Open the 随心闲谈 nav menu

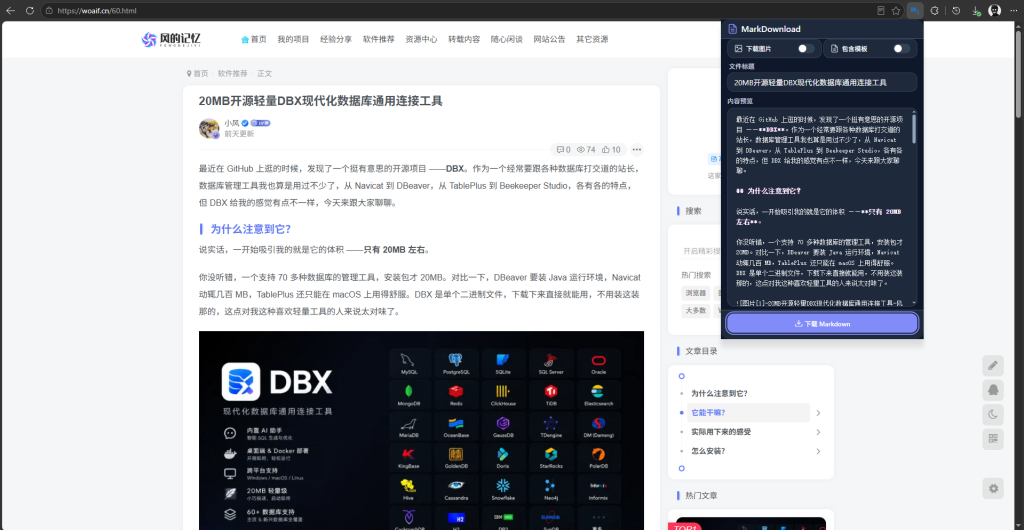[507, 39]
